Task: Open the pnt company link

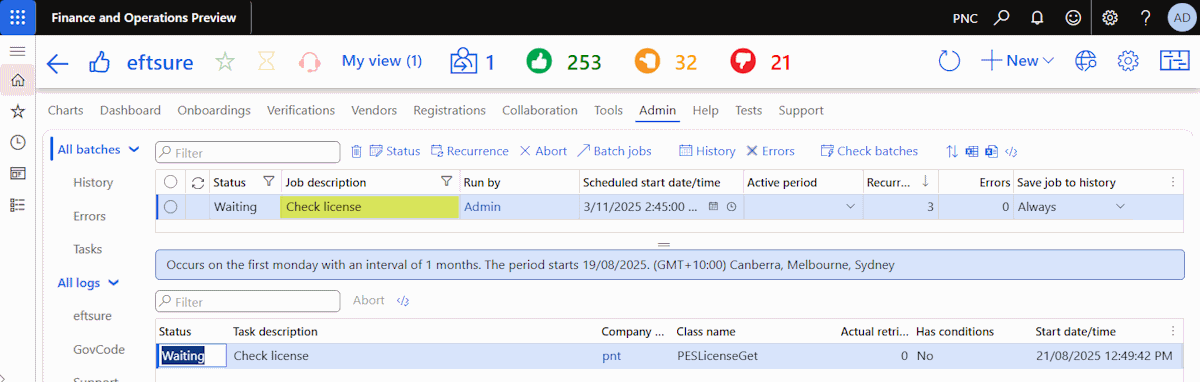Action: 611,355
